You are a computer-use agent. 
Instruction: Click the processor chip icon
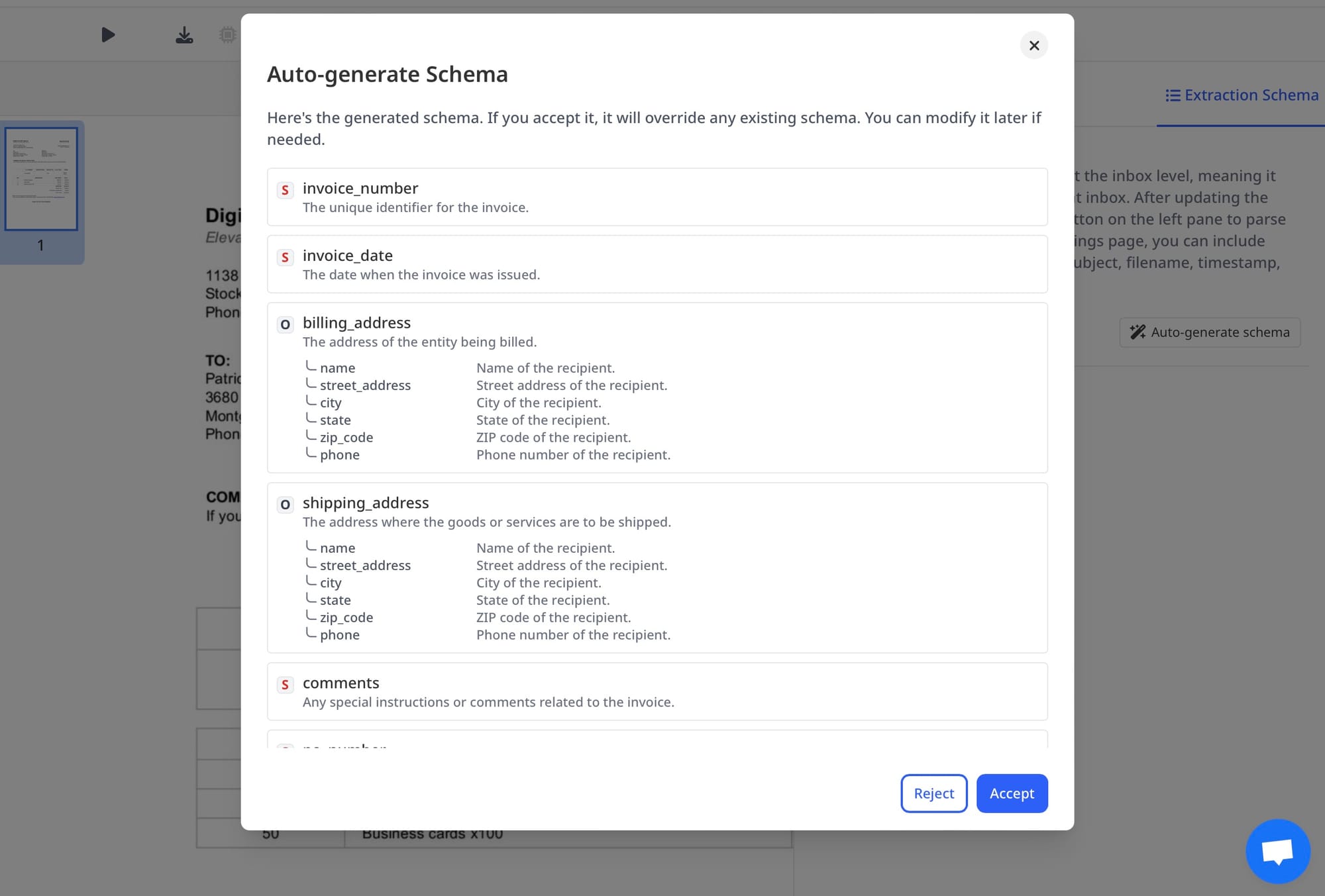point(227,34)
